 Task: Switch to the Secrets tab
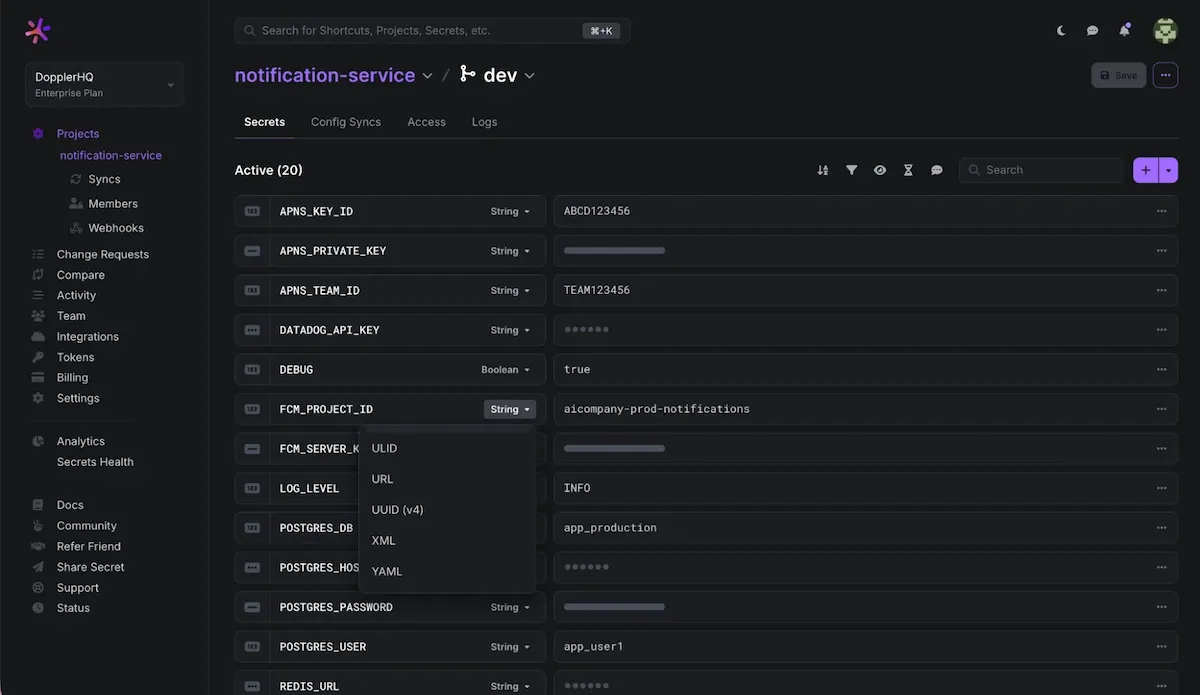click(265, 122)
